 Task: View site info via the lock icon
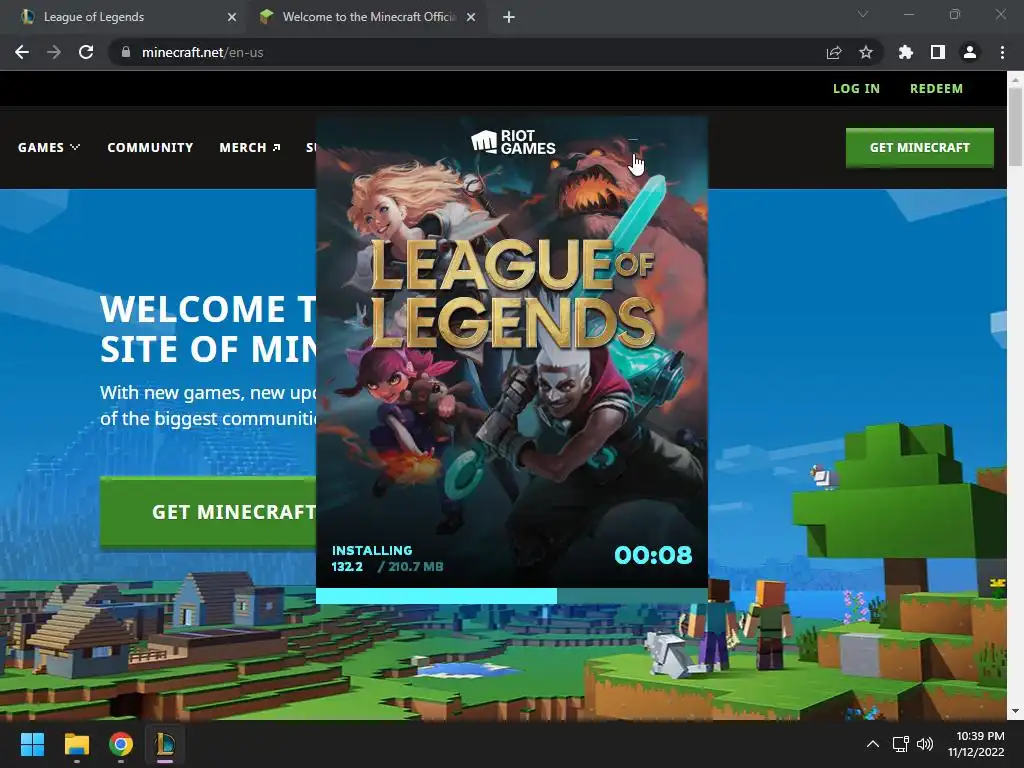[x=126, y=52]
